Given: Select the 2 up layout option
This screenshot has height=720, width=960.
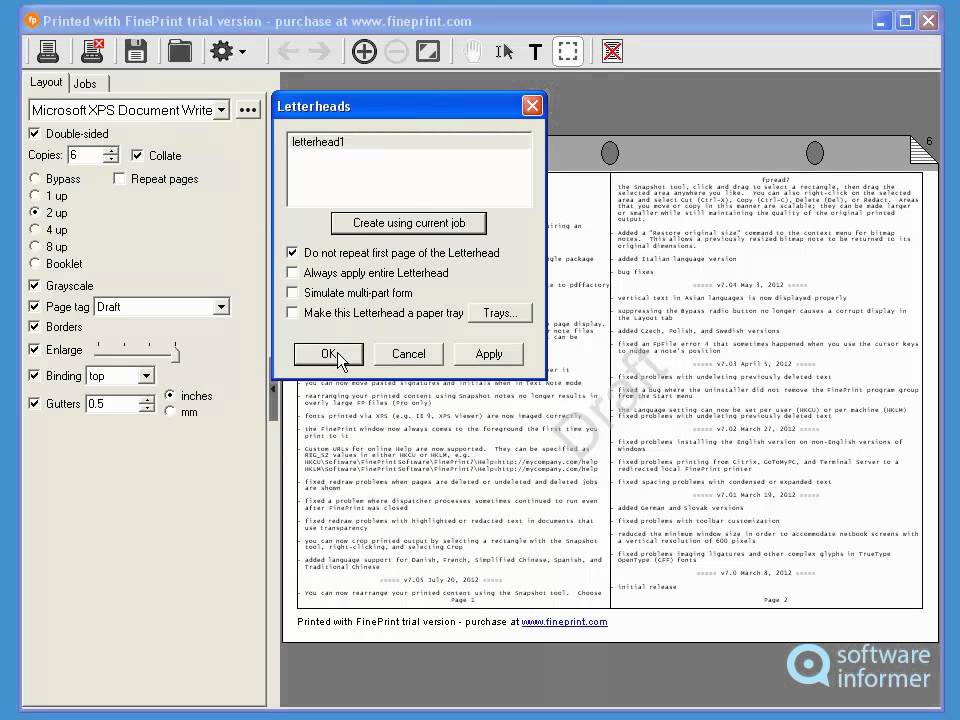Looking at the screenshot, I should (34, 212).
